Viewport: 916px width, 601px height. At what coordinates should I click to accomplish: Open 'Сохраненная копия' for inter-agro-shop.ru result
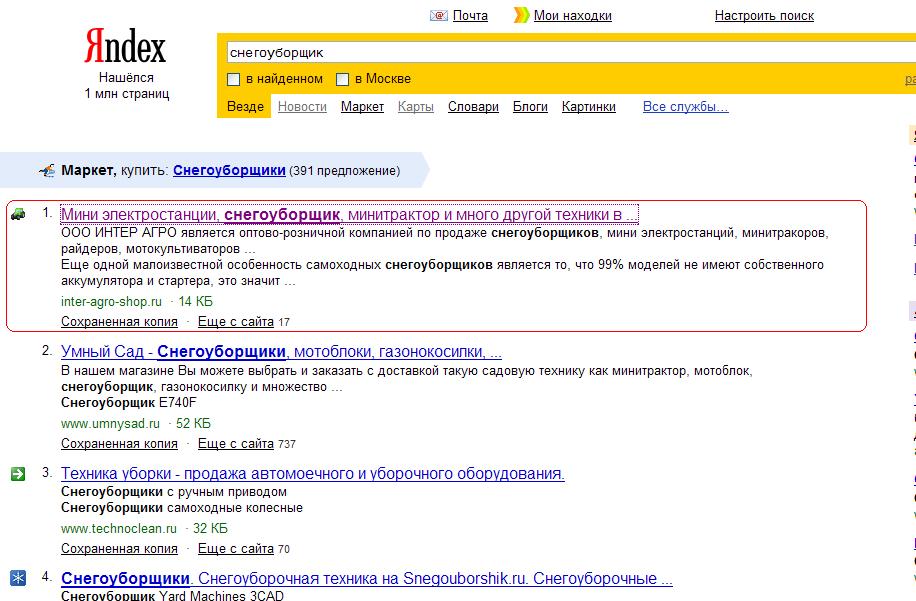click(119, 321)
